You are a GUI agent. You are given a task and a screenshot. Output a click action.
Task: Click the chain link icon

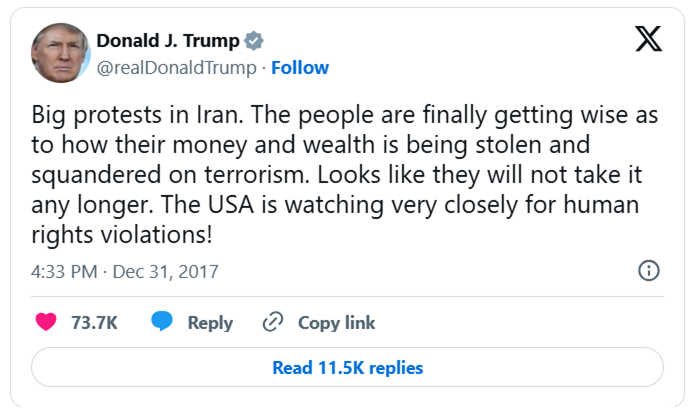272,322
